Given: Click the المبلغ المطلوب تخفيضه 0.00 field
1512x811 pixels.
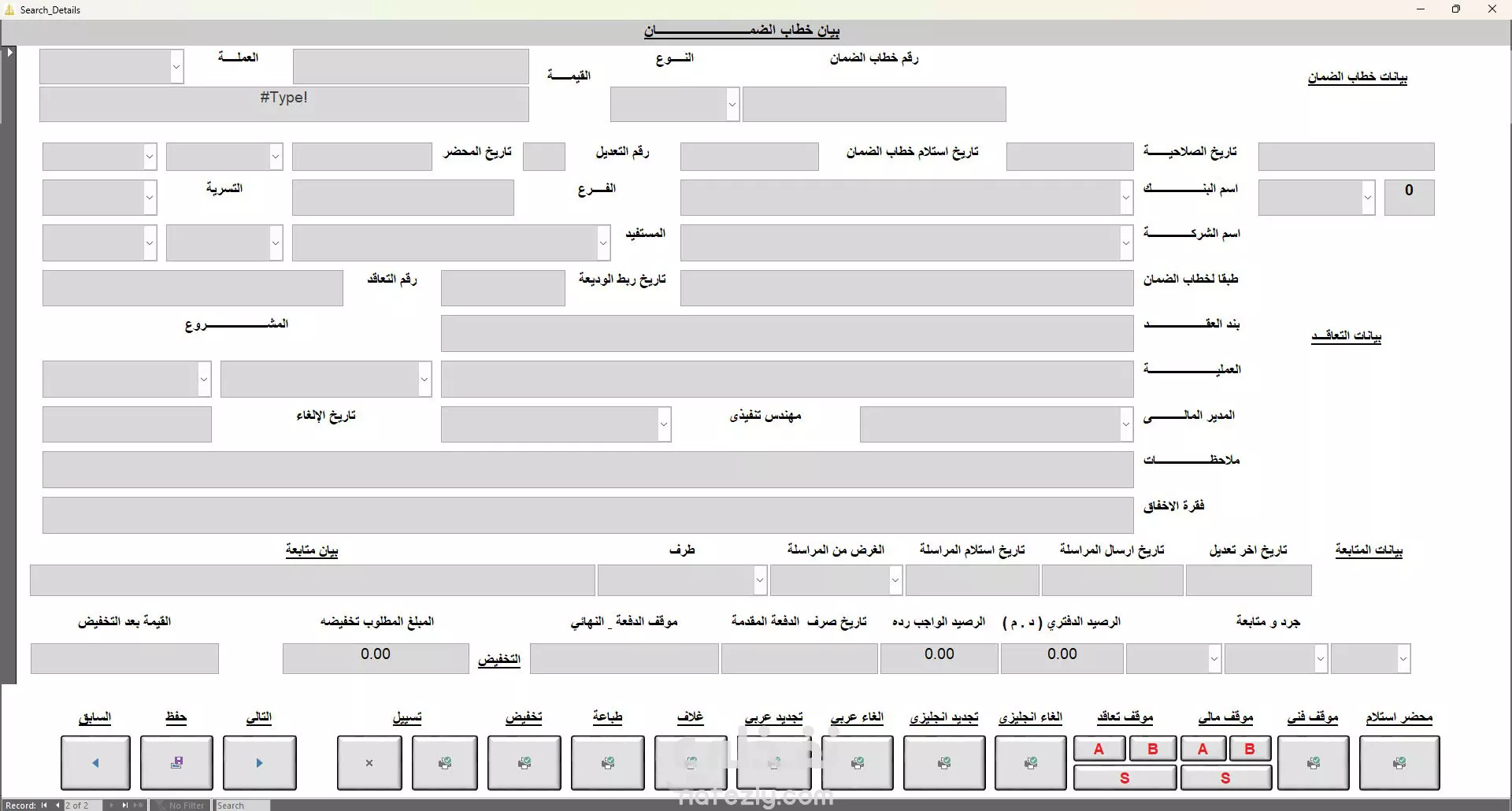Looking at the screenshot, I should (x=376, y=658).
